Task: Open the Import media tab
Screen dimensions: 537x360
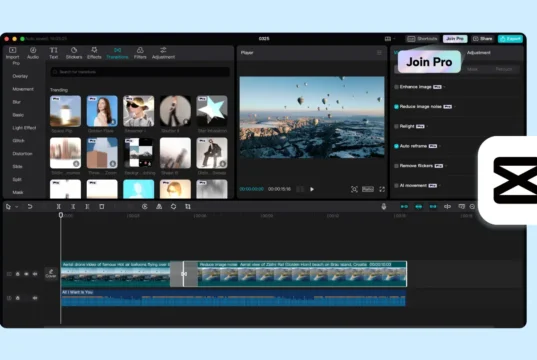Action: tap(12, 53)
